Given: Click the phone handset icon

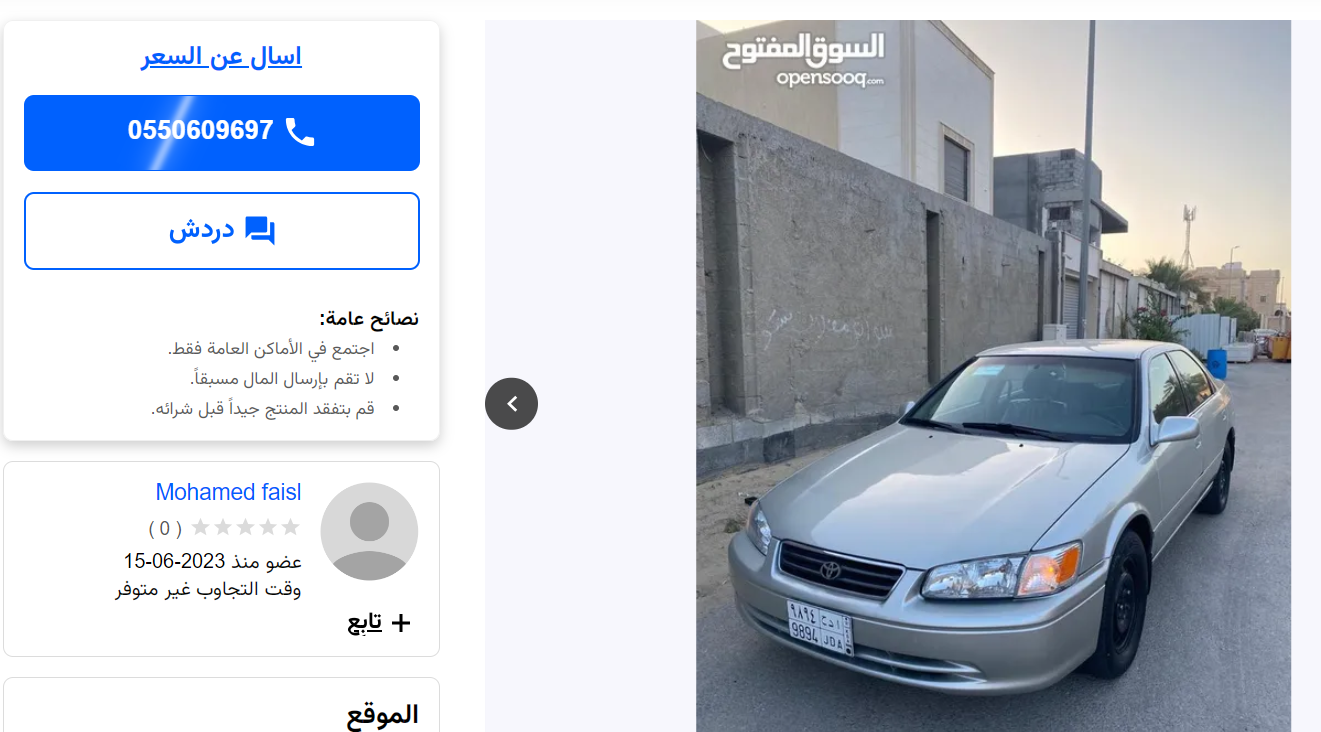Looking at the screenshot, I should 300,131.
